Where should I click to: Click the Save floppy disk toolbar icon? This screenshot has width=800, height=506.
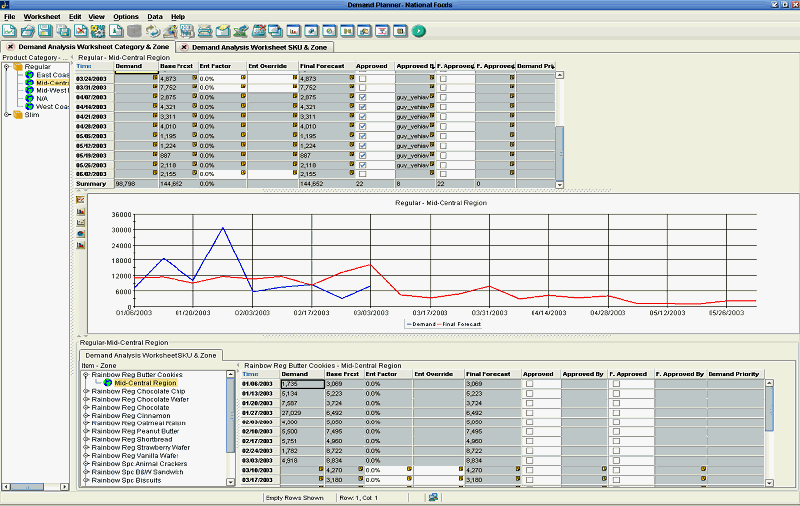(45, 31)
